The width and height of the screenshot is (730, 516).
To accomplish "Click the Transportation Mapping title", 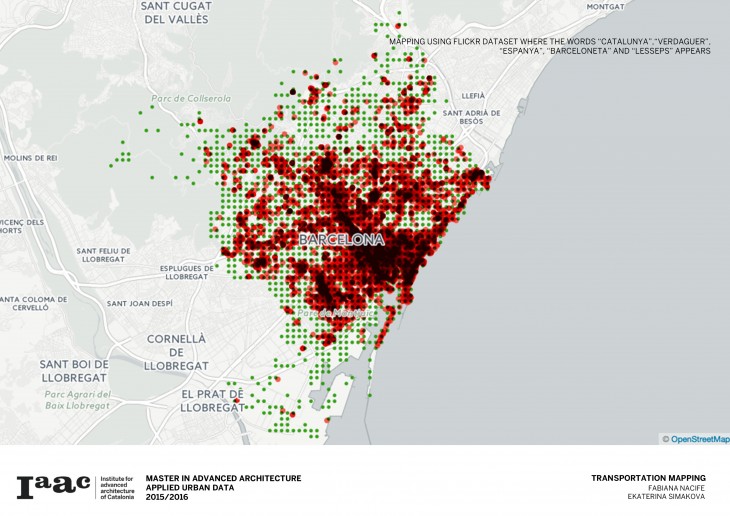I will point(648,478).
